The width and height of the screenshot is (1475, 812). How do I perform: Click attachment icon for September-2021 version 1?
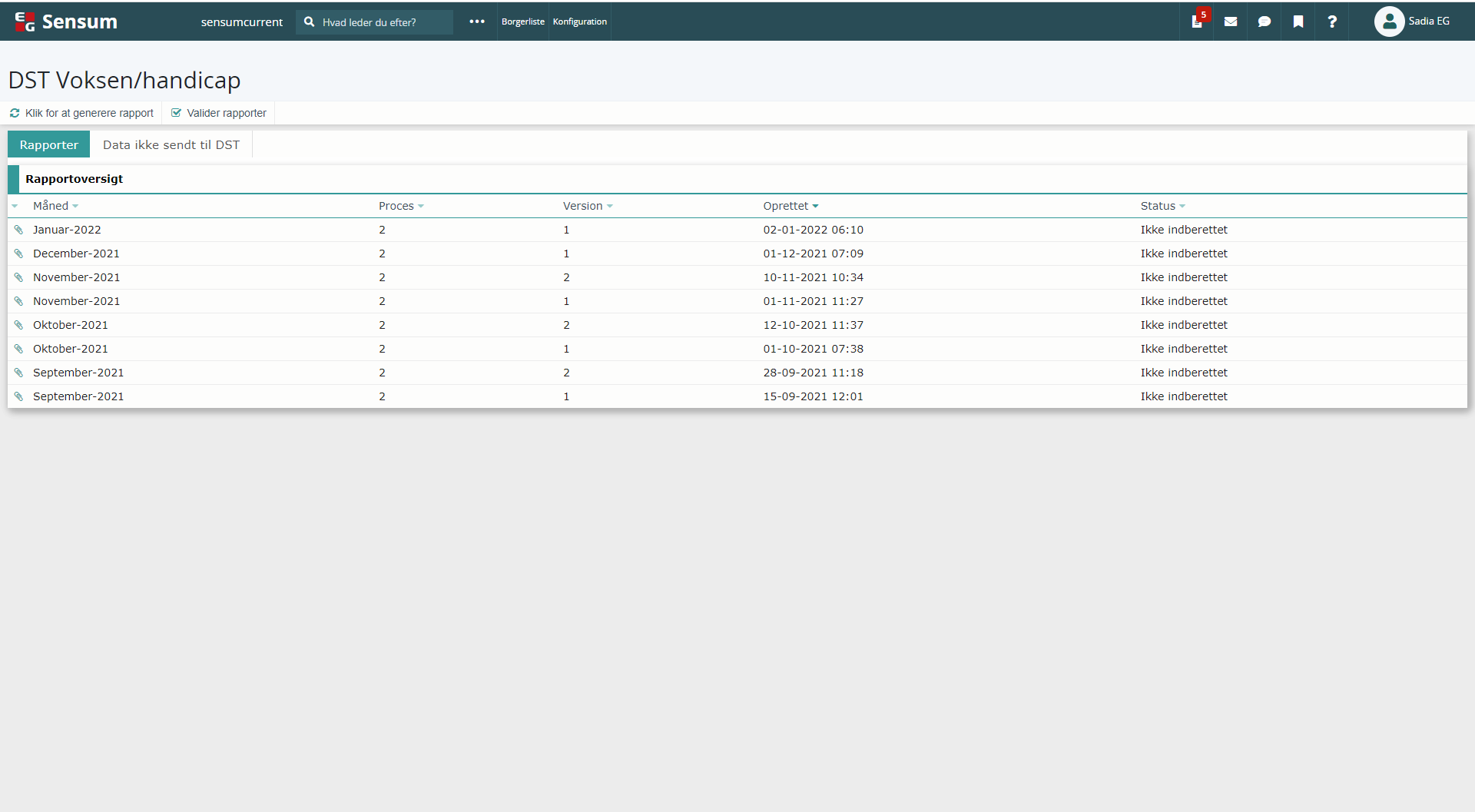click(19, 396)
